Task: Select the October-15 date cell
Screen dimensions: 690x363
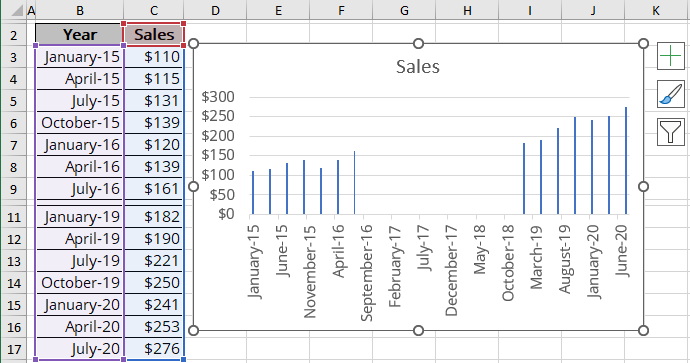Action: click(80, 123)
